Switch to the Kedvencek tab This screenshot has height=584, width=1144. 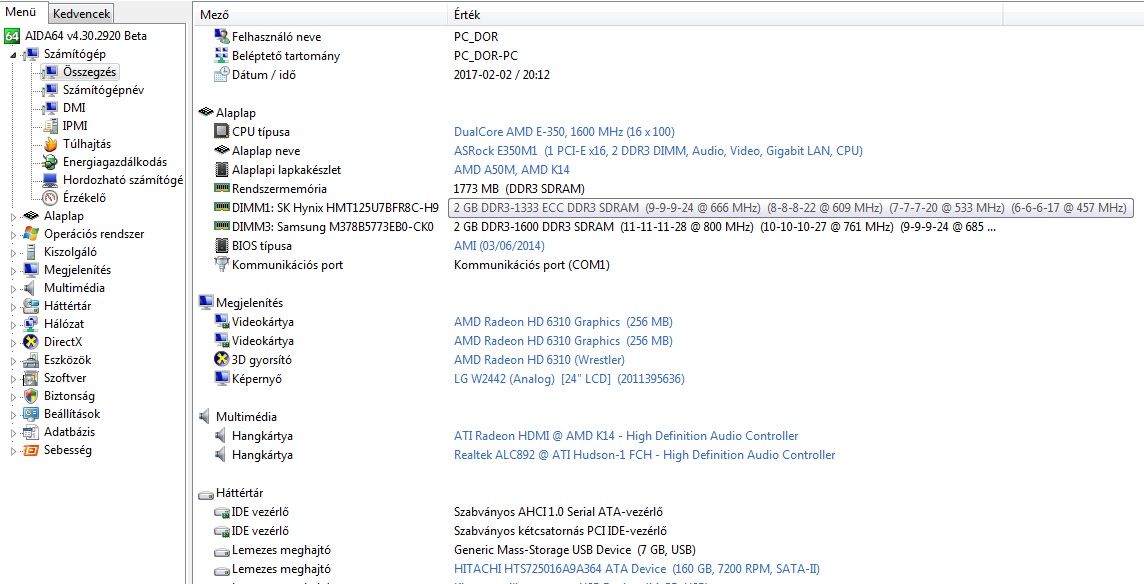click(82, 13)
